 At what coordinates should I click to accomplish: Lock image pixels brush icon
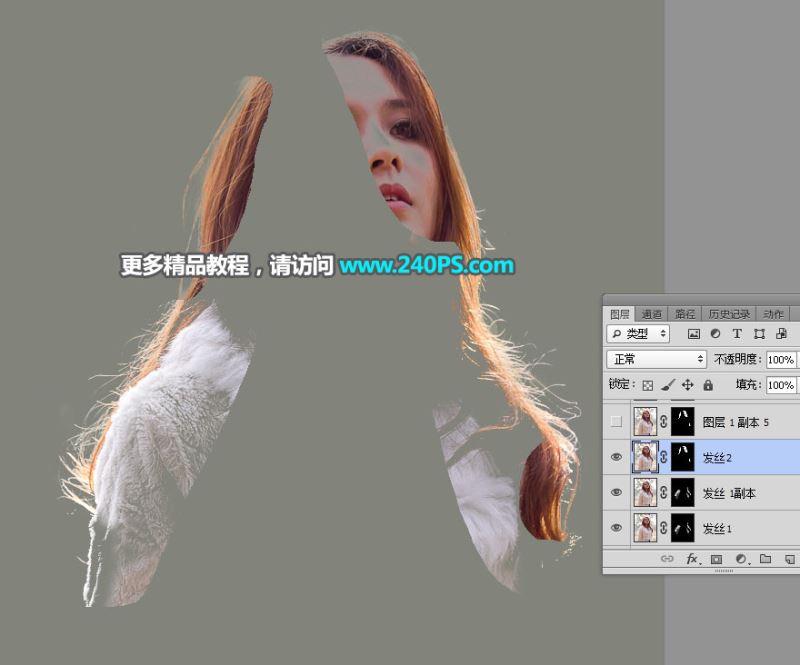pos(668,385)
